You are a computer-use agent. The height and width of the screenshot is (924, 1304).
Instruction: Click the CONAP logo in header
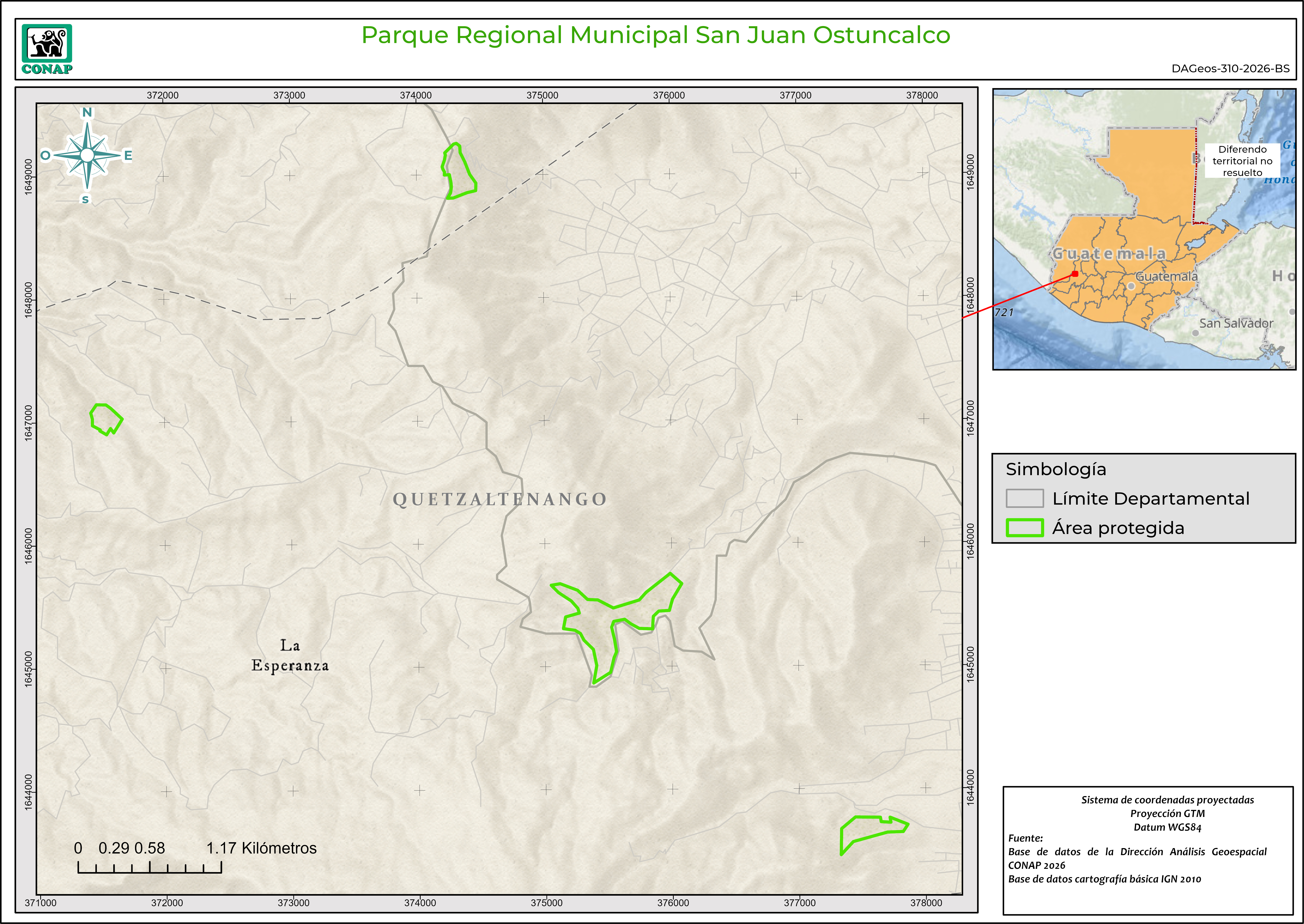[x=47, y=49]
